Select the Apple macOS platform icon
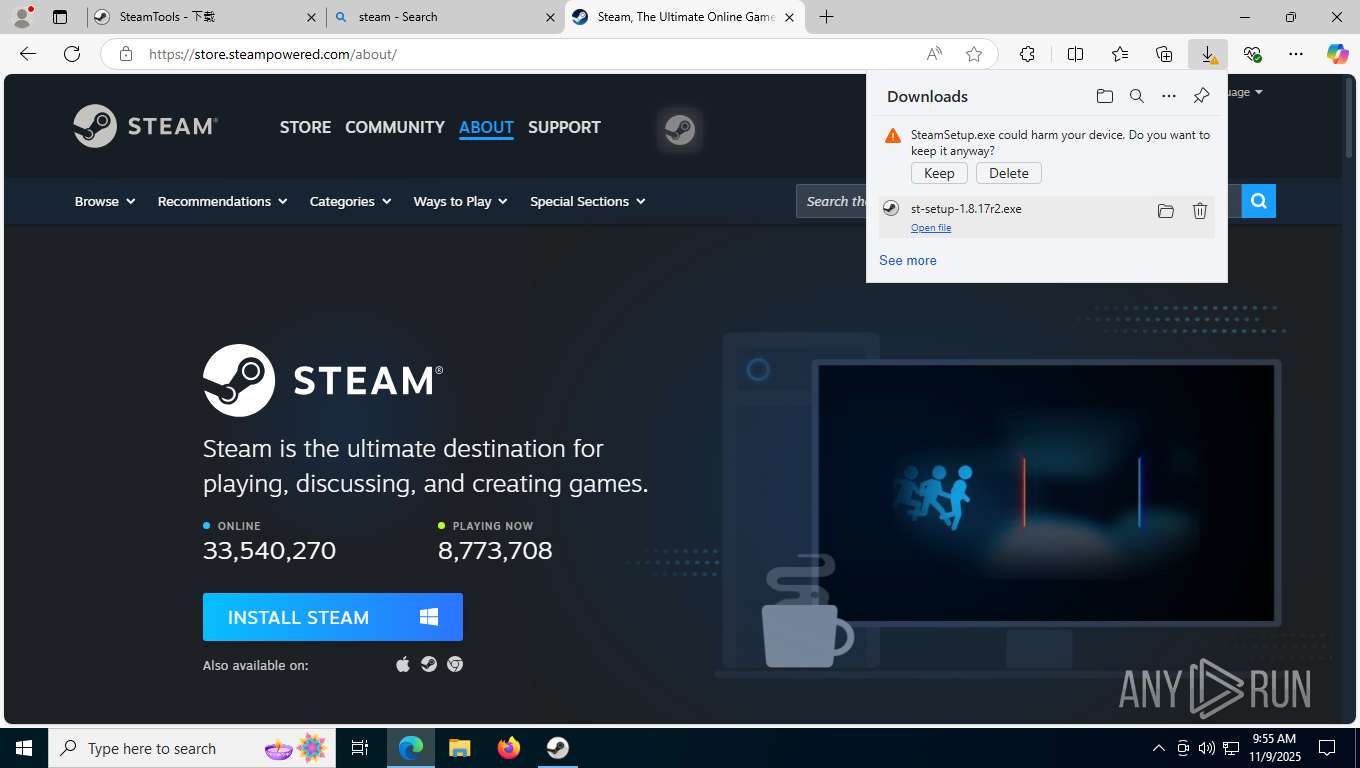 pyautogui.click(x=403, y=664)
